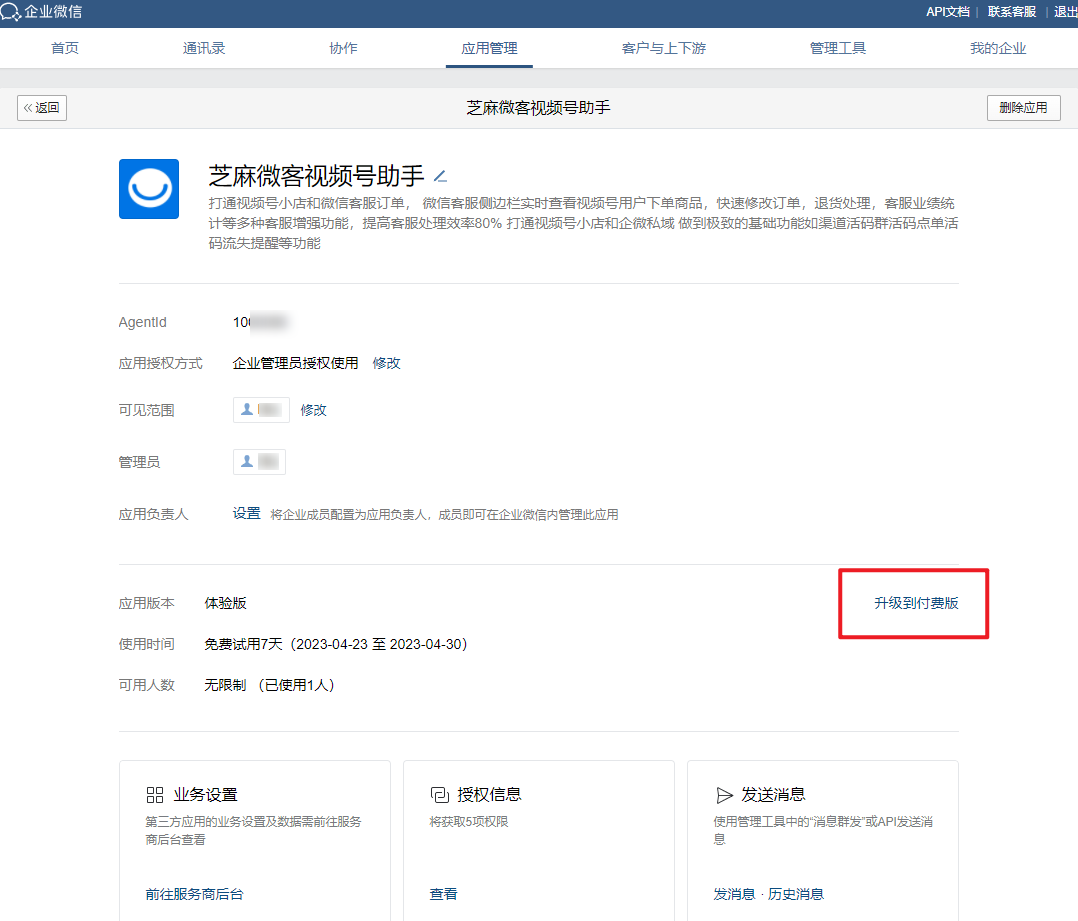The image size is (1078, 921).
Task: Click the 授权信息 overlapping squares icon
Action: pos(439,795)
